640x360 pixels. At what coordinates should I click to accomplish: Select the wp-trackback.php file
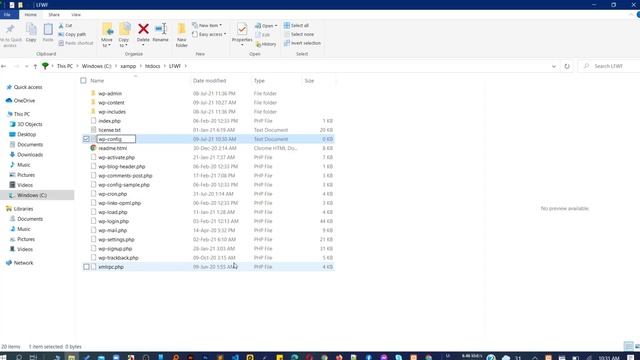pos(208,258)
